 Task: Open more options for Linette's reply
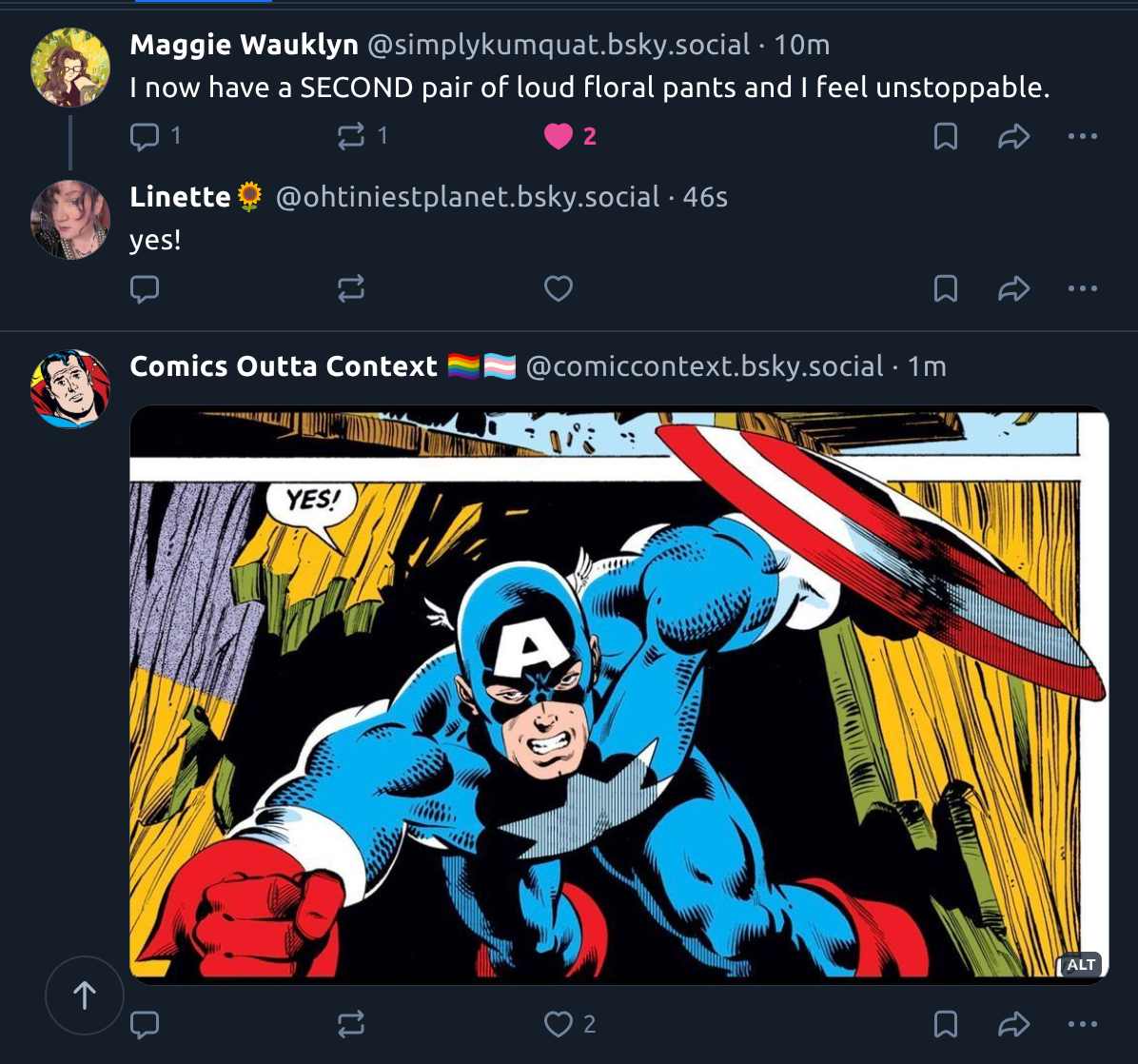[x=1083, y=288]
